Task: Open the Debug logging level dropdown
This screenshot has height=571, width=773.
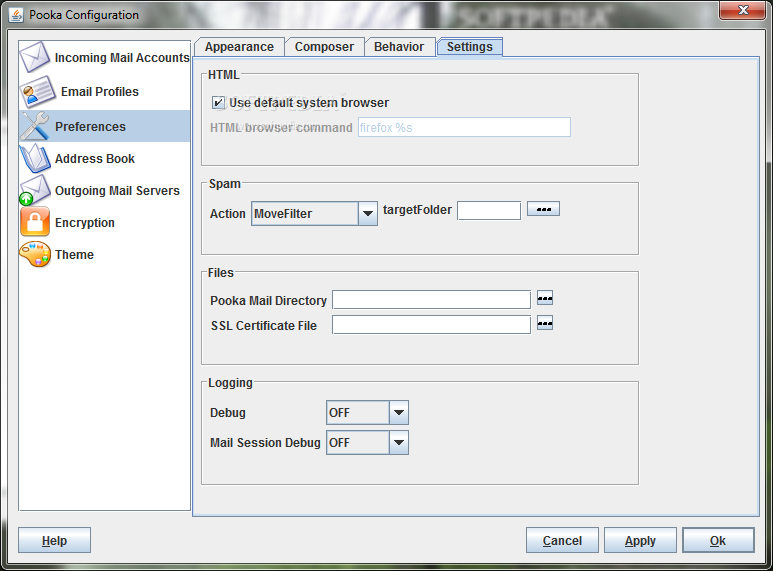Action: tap(367, 412)
